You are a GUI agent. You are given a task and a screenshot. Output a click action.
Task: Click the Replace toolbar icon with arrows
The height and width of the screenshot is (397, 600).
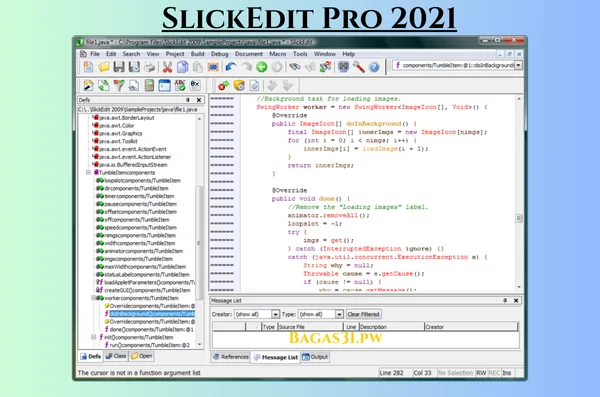pos(325,67)
